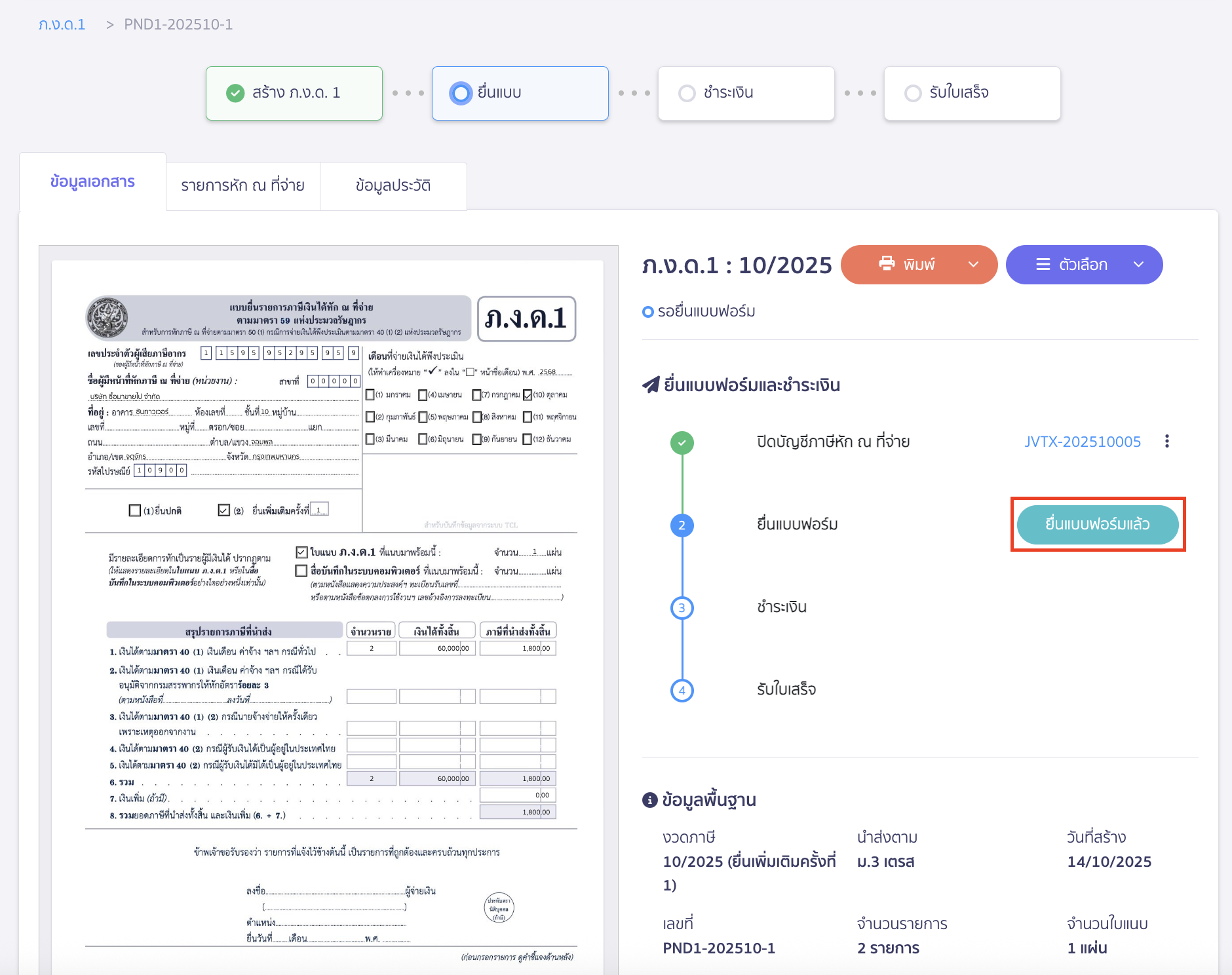1232x975 pixels.
Task: Click the green checkmark on ปิดบัญชีภาษีหัก step
Action: point(683,442)
